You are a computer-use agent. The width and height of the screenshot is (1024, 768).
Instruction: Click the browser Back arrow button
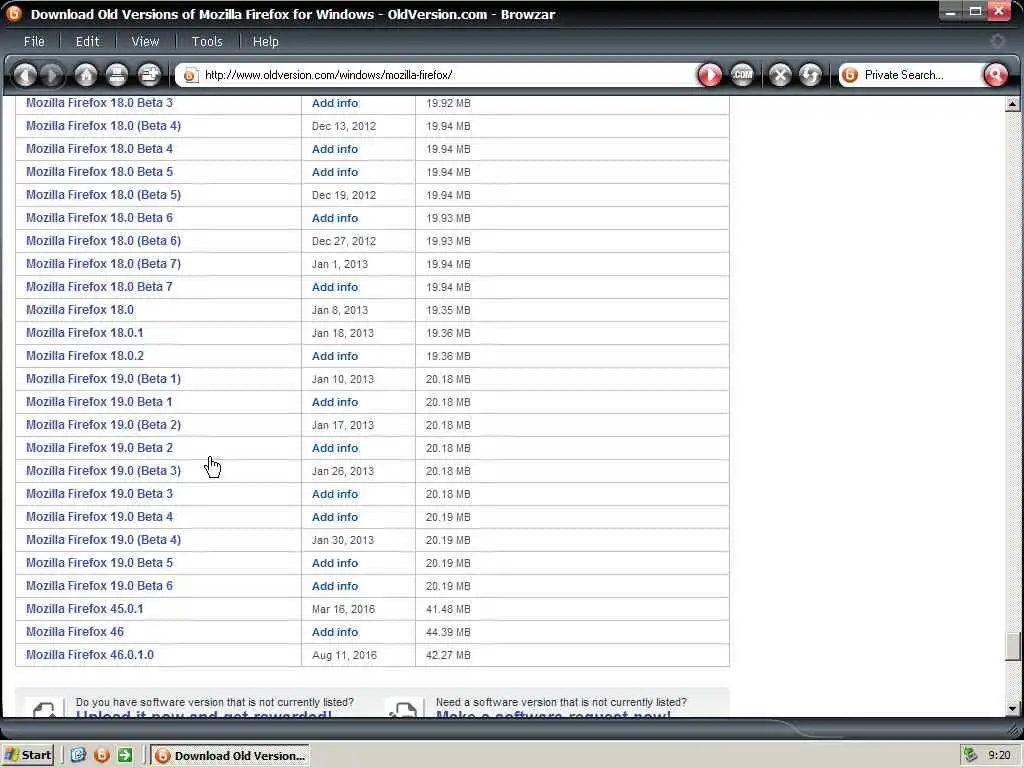pyautogui.click(x=25, y=75)
